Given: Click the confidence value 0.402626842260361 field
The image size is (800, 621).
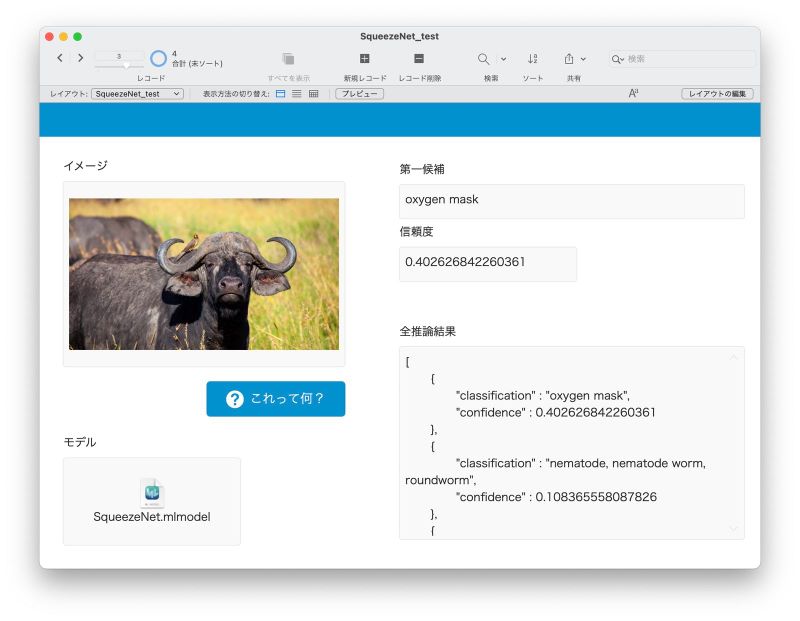Looking at the screenshot, I should [488, 264].
